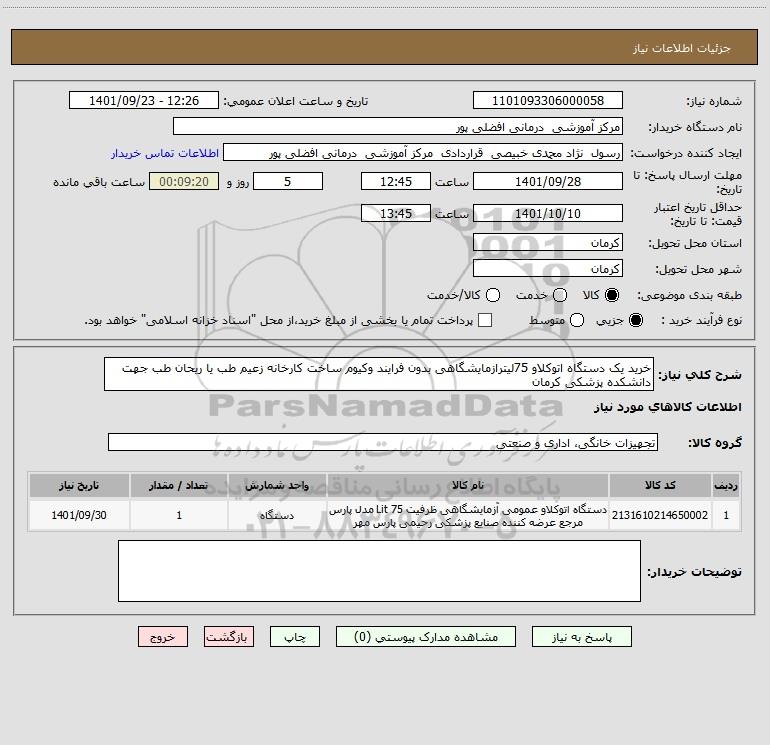This screenshot has width=770, height=745.
Task: Select the خدمت radio button
Action: 560,295
